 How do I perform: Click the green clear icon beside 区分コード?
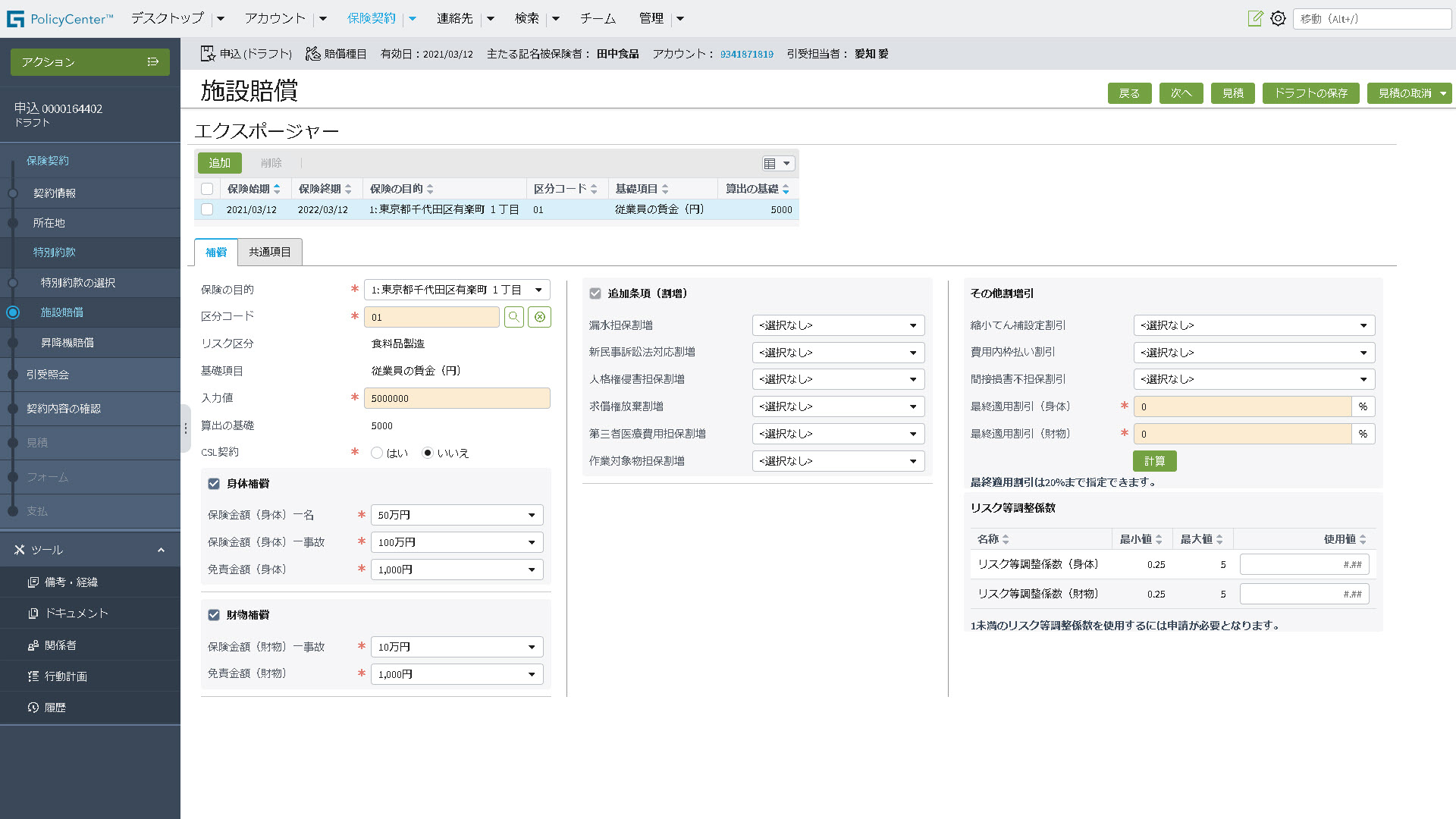[539, 317]
